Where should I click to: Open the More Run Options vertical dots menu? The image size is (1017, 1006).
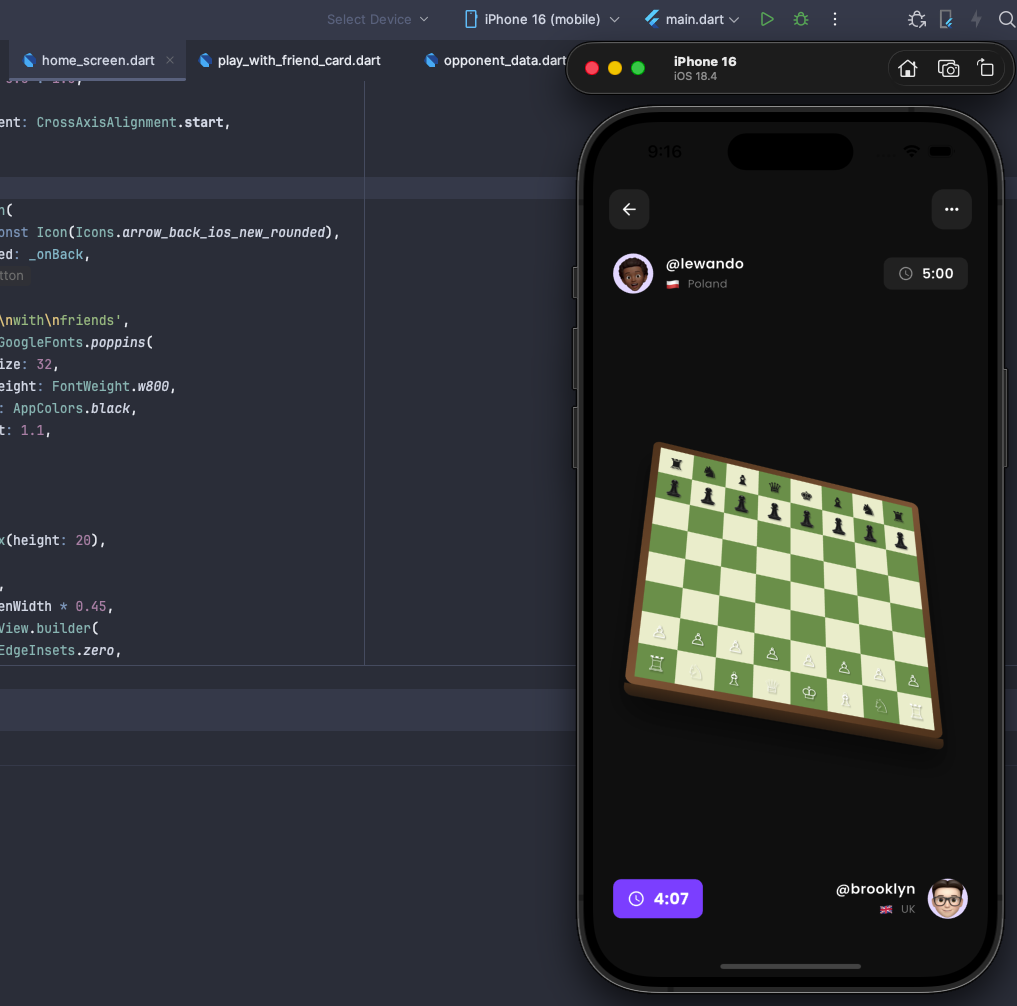(x=835, y=19)
